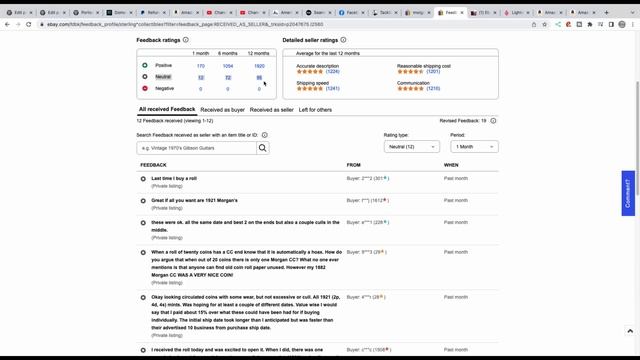Go back with the browser back arrow

pos(7,24)
